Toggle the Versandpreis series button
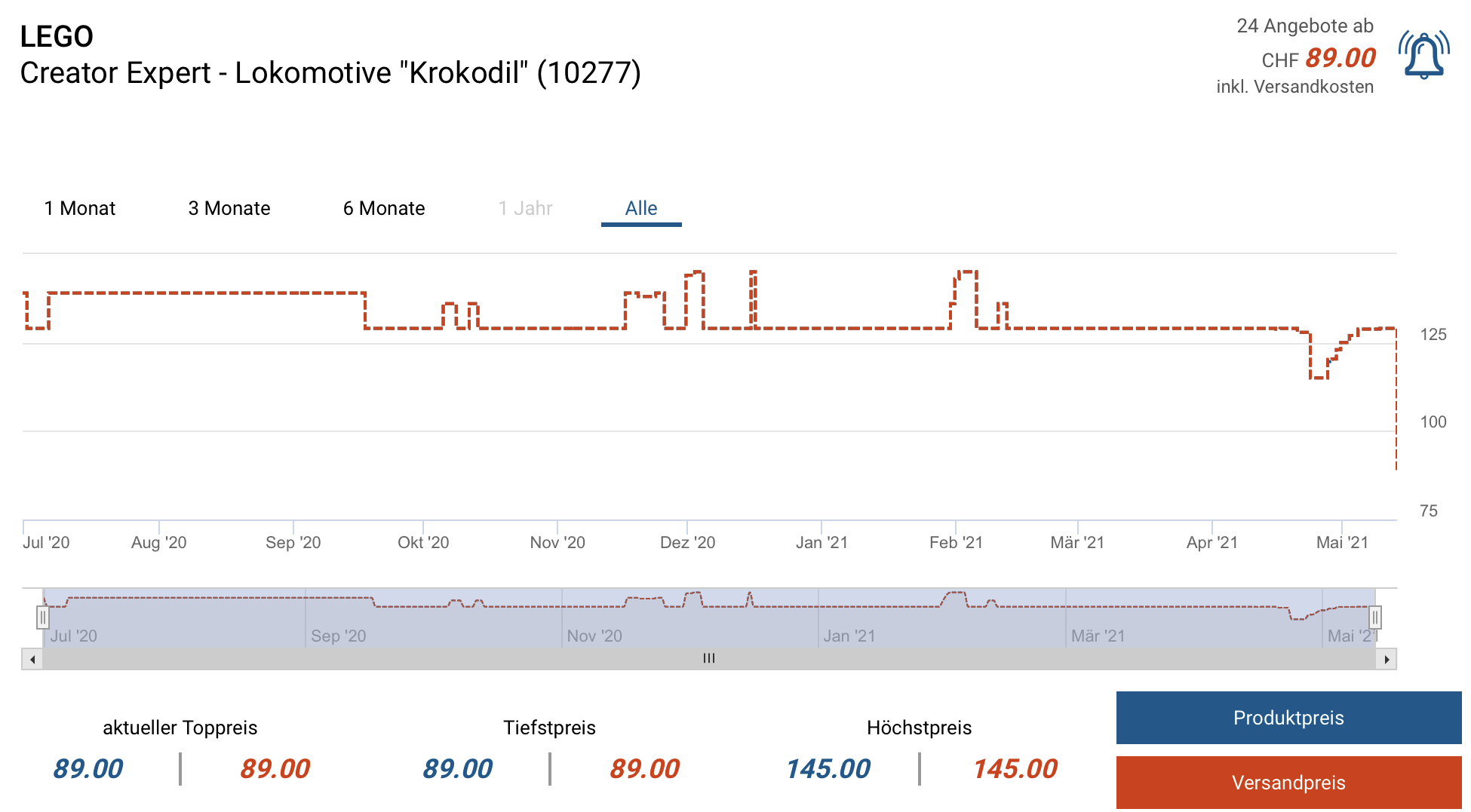This screenshot has height=812, width=1471. click(x=1288, y=783)
